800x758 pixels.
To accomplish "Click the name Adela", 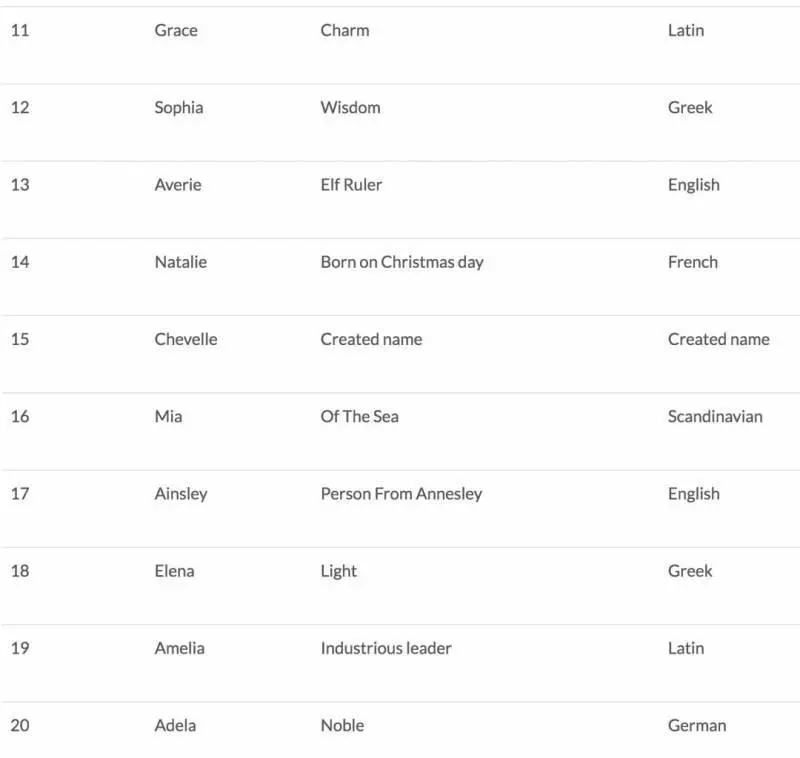I will (x=176, y=725).
